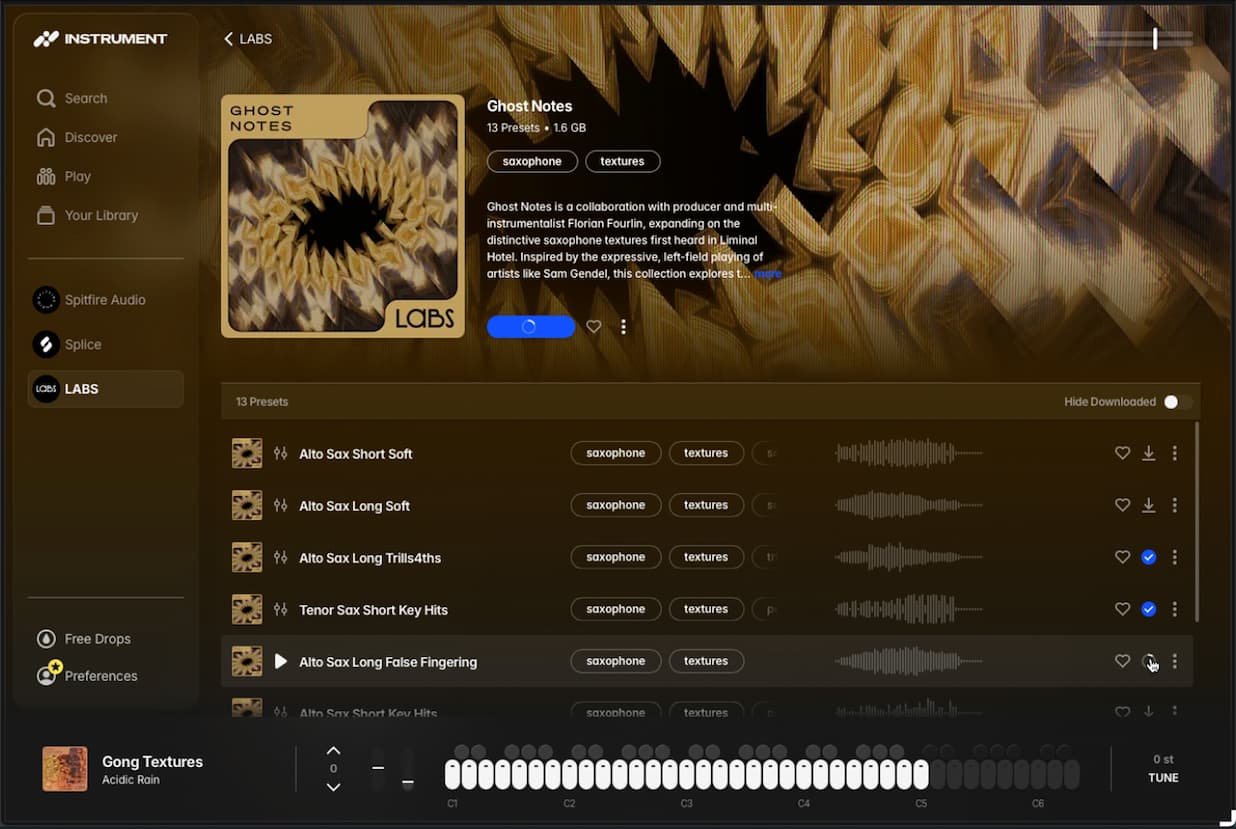
Task: Decrease octave with down arrow
Action: (x=334, y=787)
